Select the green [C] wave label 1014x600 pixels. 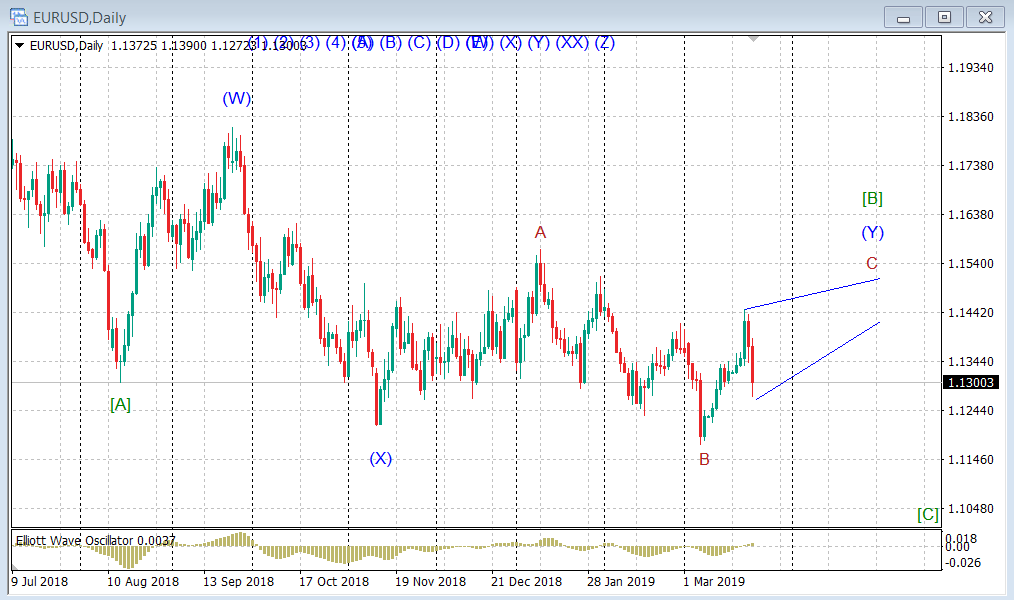click(x=928, y=515)
